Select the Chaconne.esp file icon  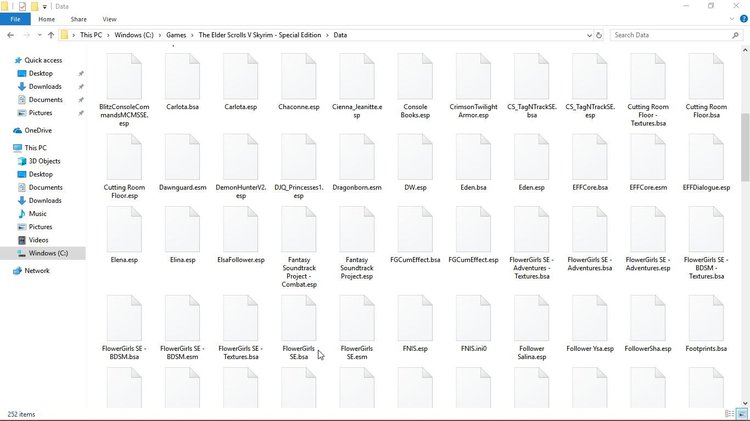(x=299, y=77)
